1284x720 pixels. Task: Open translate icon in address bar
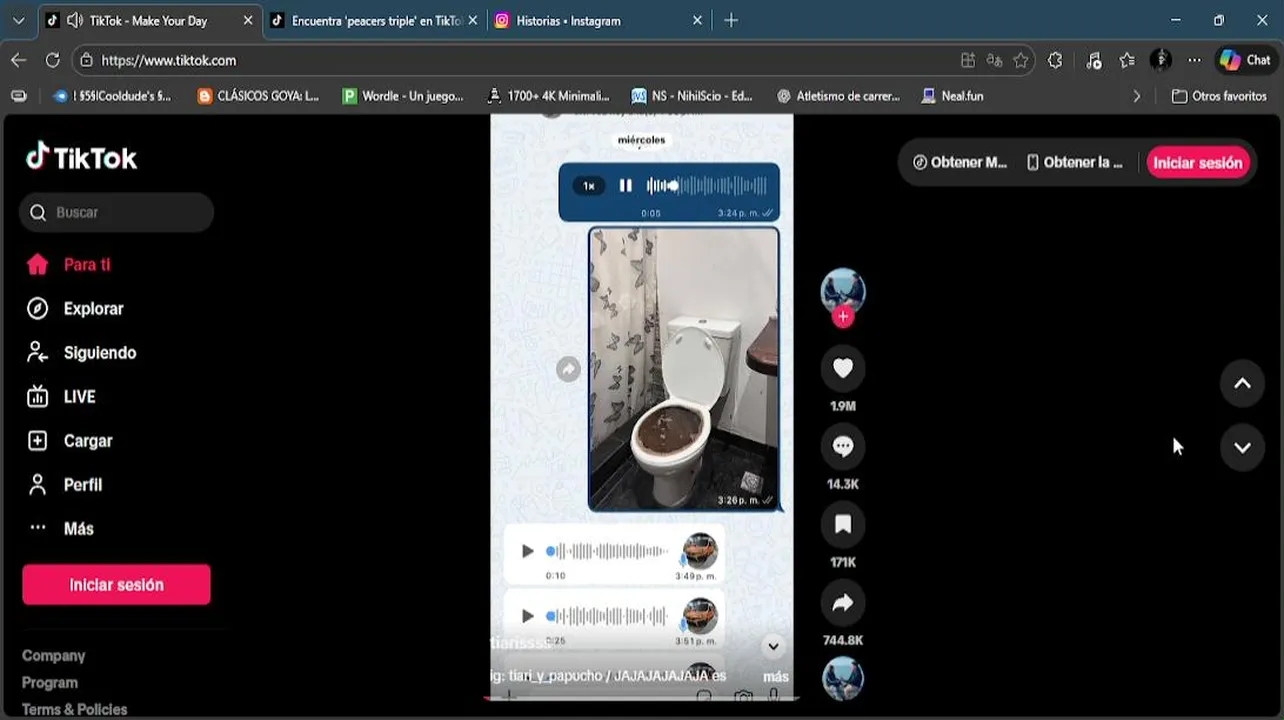point(994,60)
